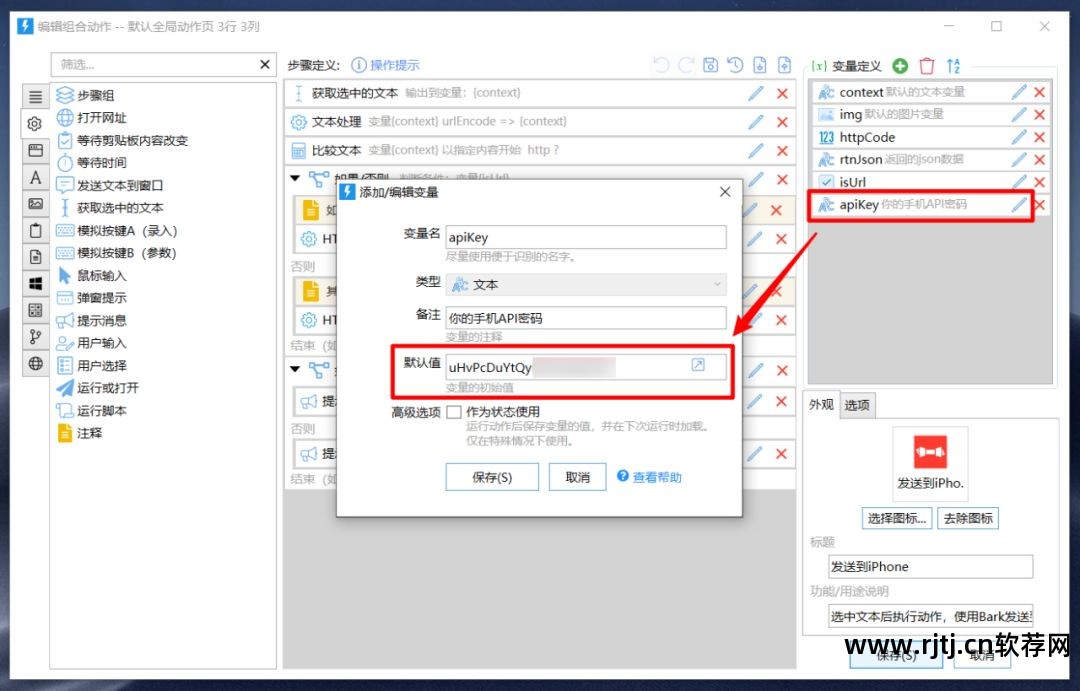Edit the context variable pencil icon
1080x691 pixels.
click(x=1019, y=92)
